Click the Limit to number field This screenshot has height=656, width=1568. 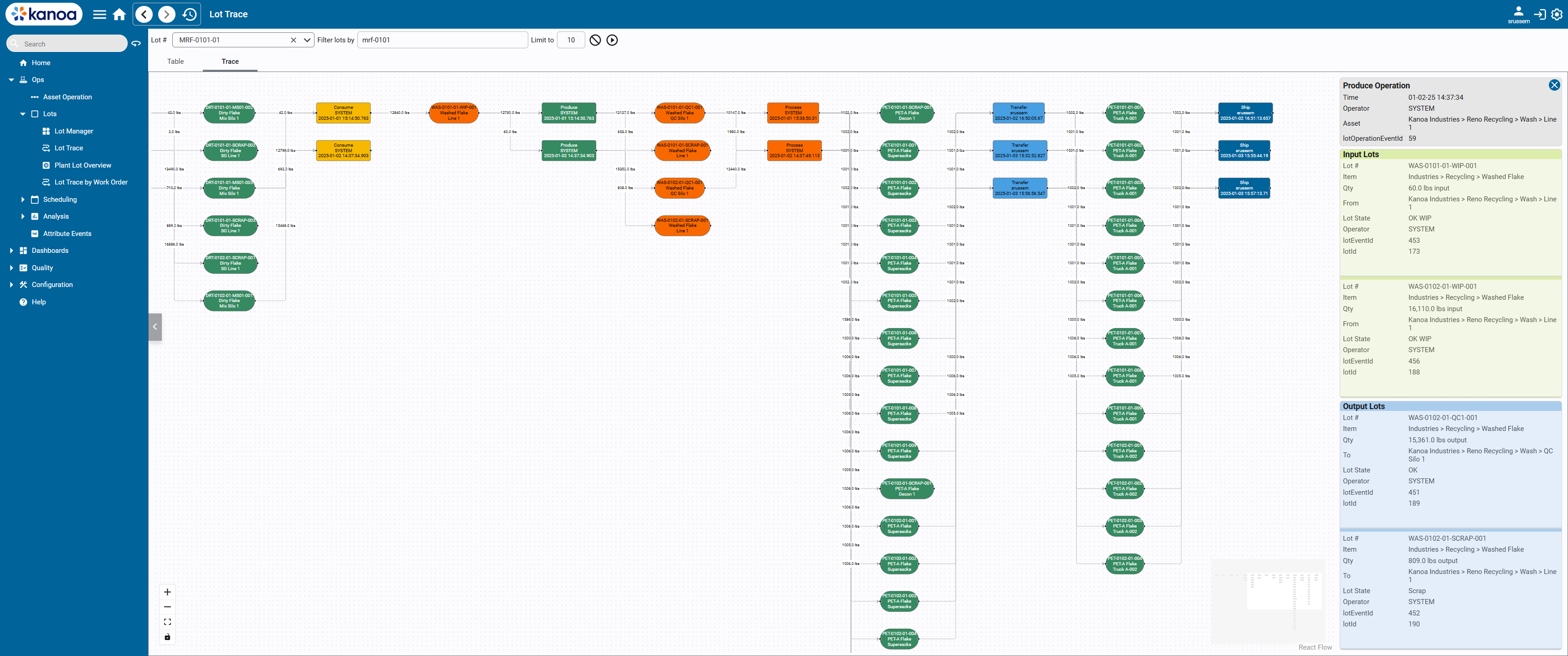571,40
